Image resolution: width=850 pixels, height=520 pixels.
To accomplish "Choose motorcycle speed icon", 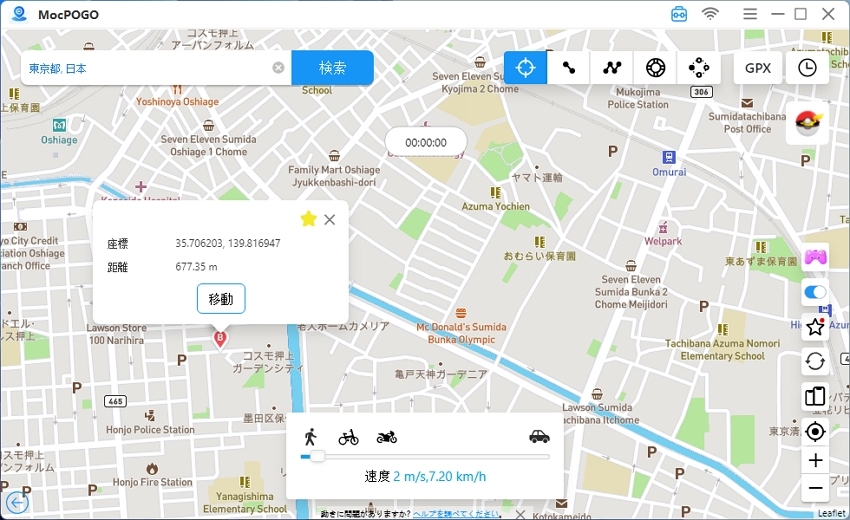I will tap(387, 436).
